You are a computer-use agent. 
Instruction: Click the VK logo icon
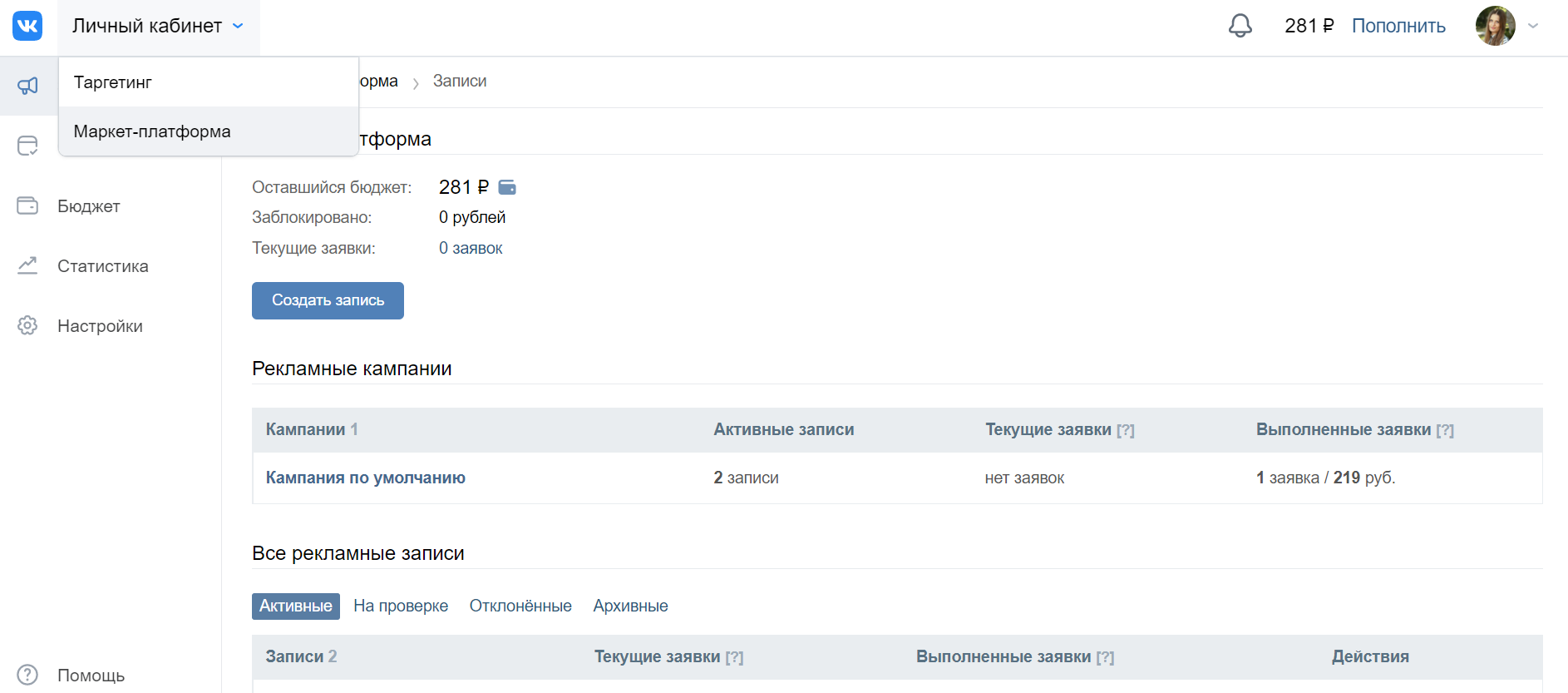click(x=27, y=26)
